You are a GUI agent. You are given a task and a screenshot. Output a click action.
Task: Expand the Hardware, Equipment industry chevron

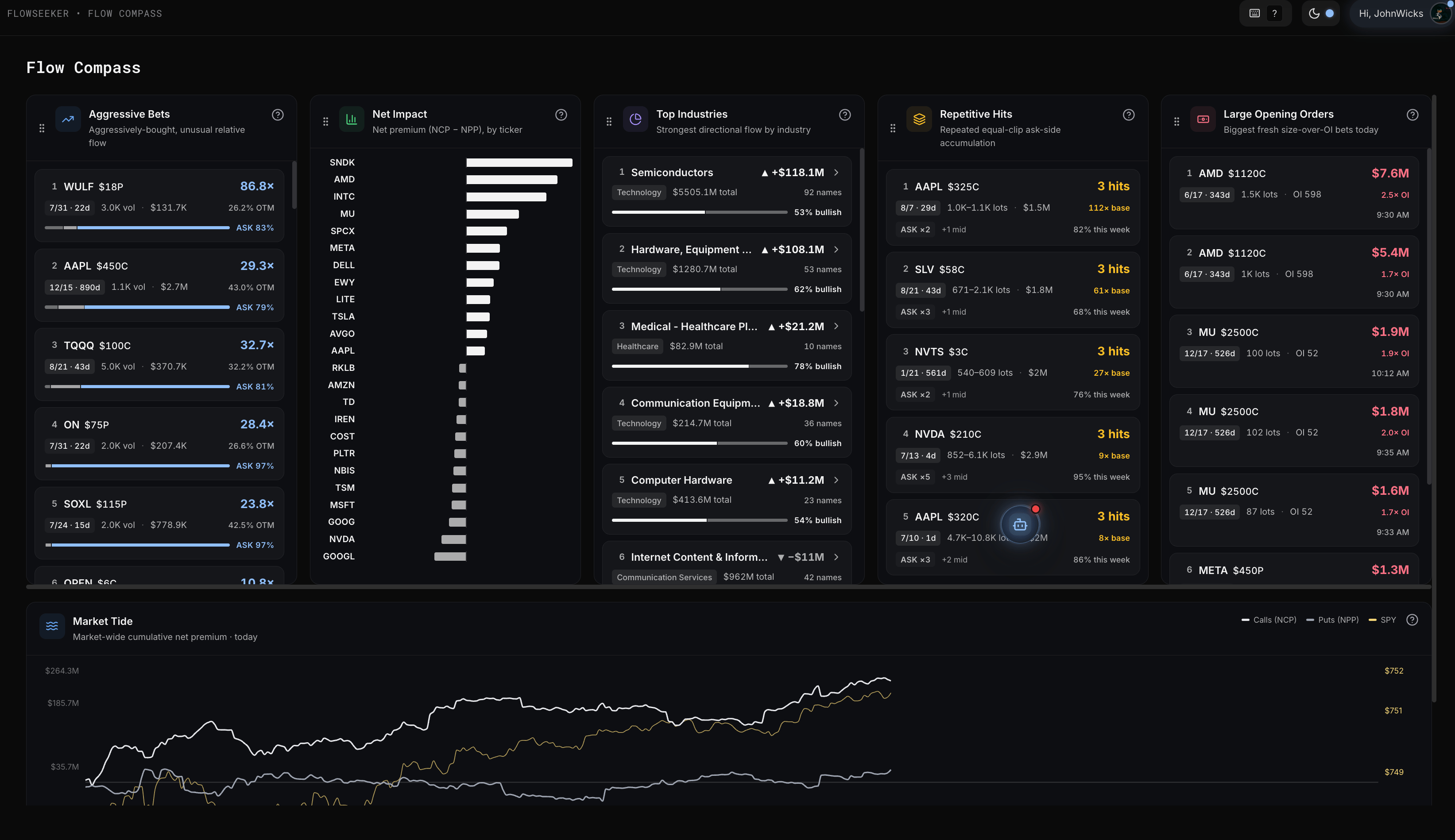point(836,249)
